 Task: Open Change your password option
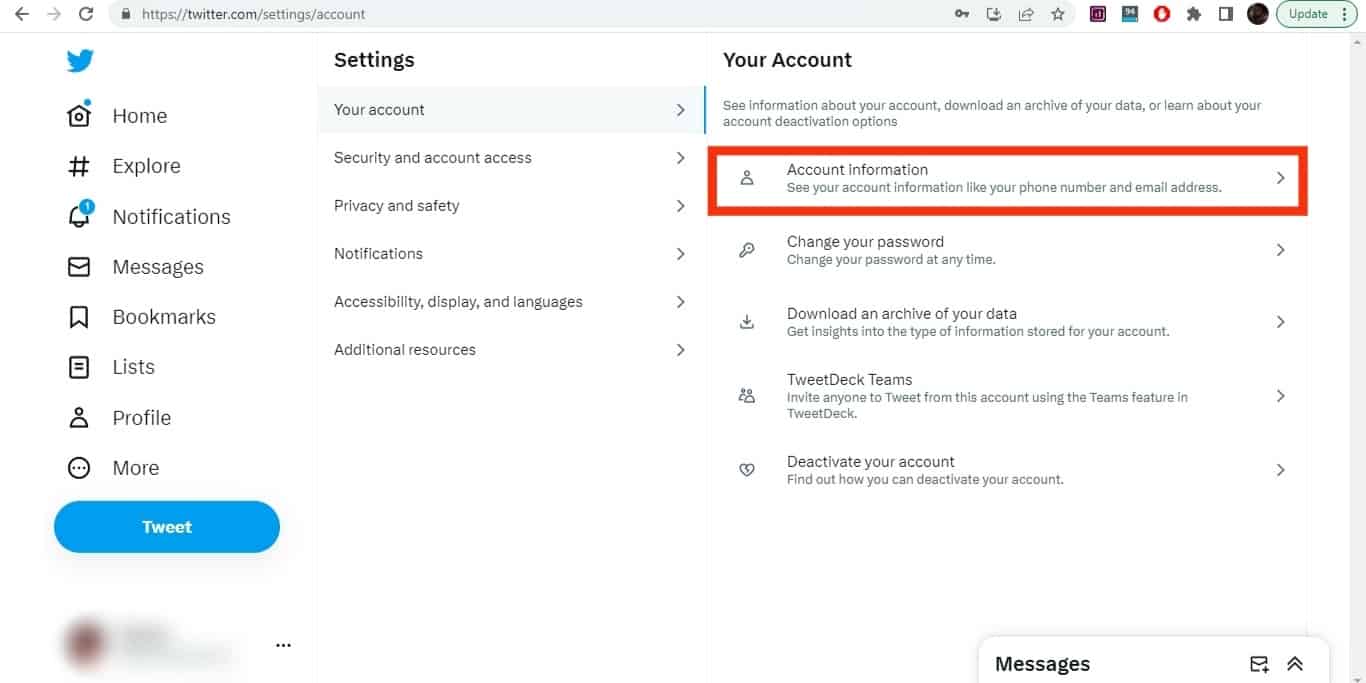coord(1007,250)
